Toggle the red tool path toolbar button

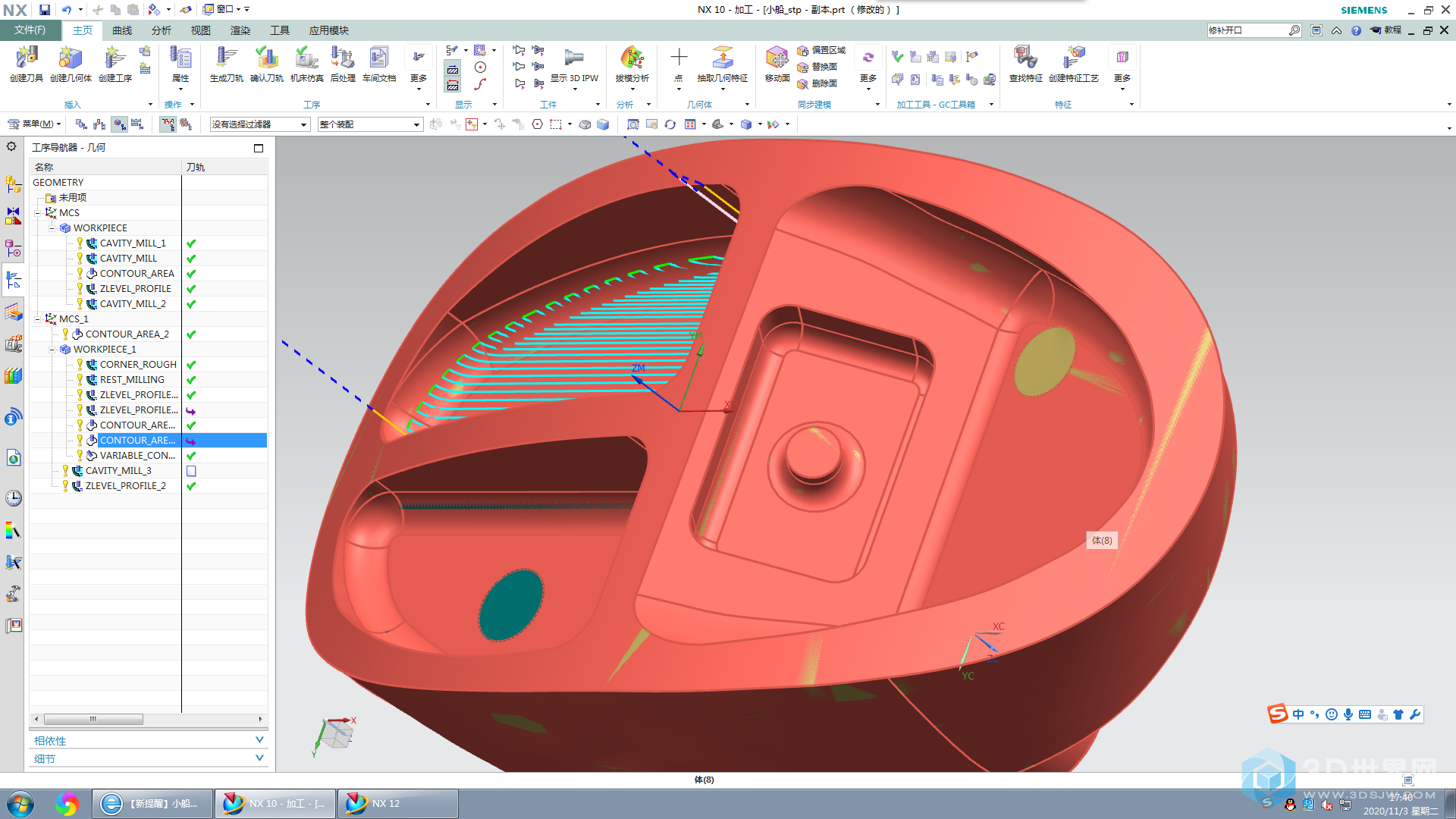coord(168,124)
